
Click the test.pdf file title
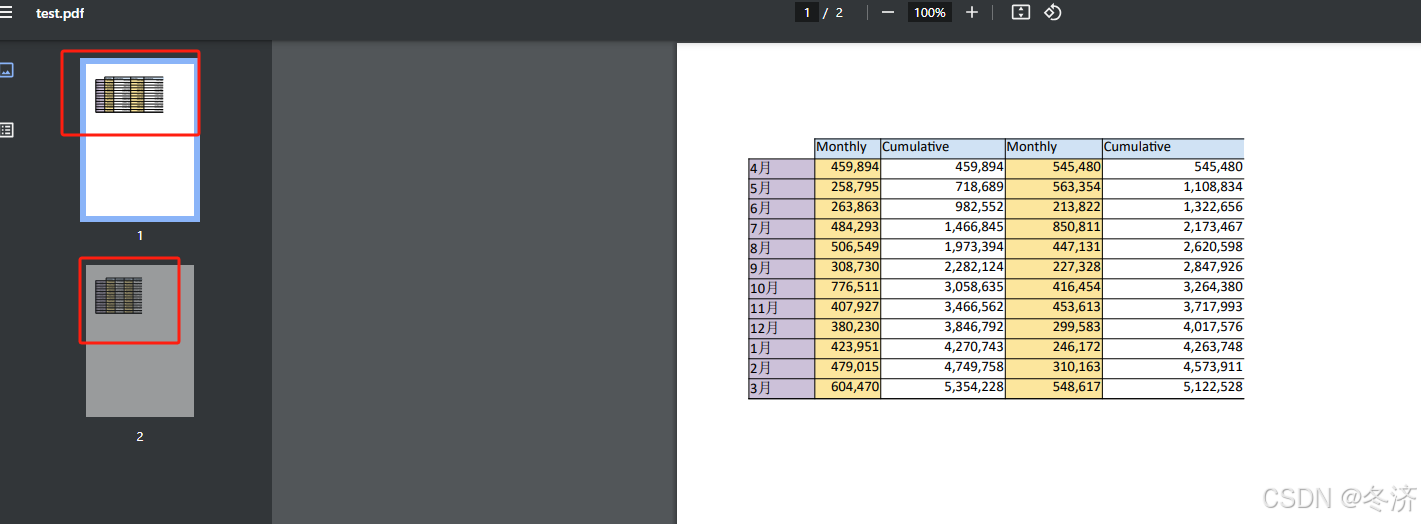(x=60, y=13)
